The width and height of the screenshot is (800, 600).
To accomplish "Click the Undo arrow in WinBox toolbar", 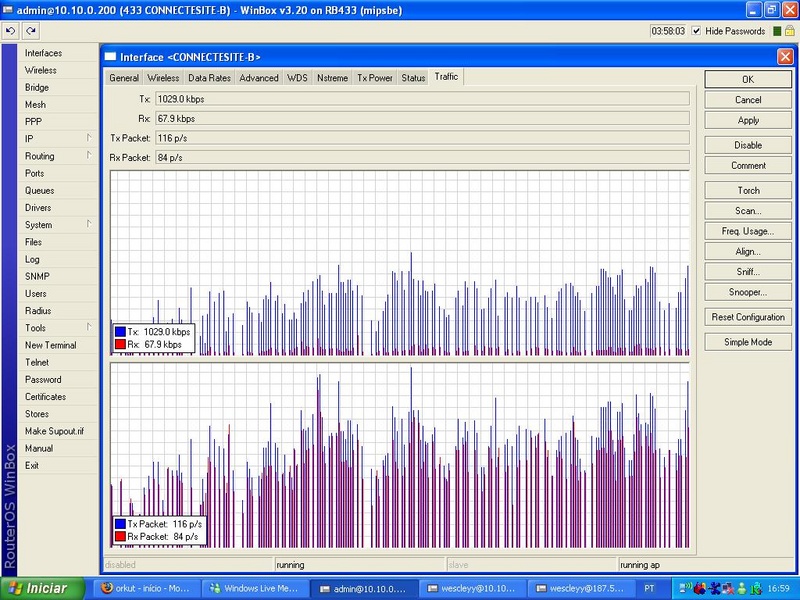I will point(10,31).
